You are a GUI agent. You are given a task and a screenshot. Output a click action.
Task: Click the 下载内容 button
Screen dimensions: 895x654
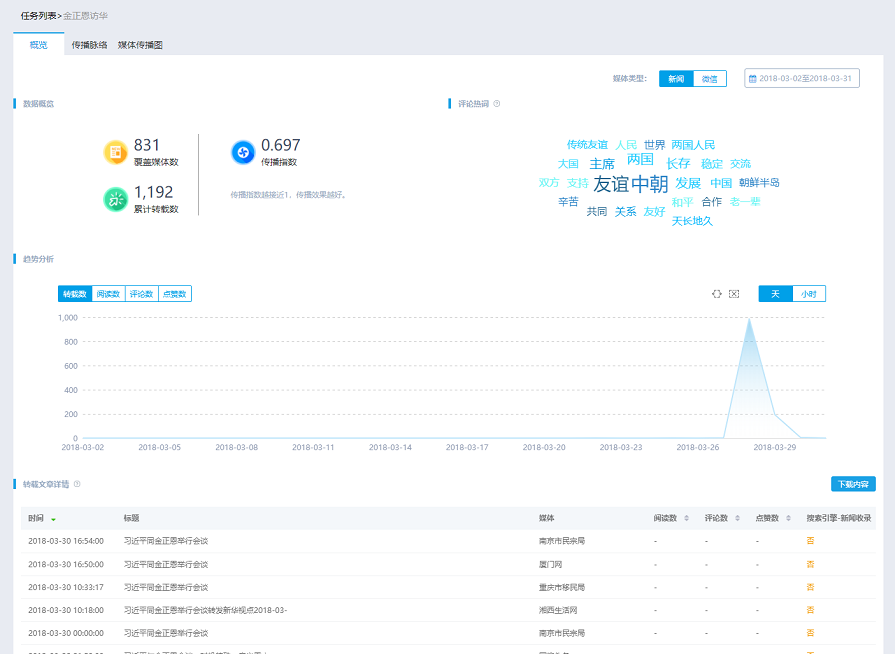853,484
